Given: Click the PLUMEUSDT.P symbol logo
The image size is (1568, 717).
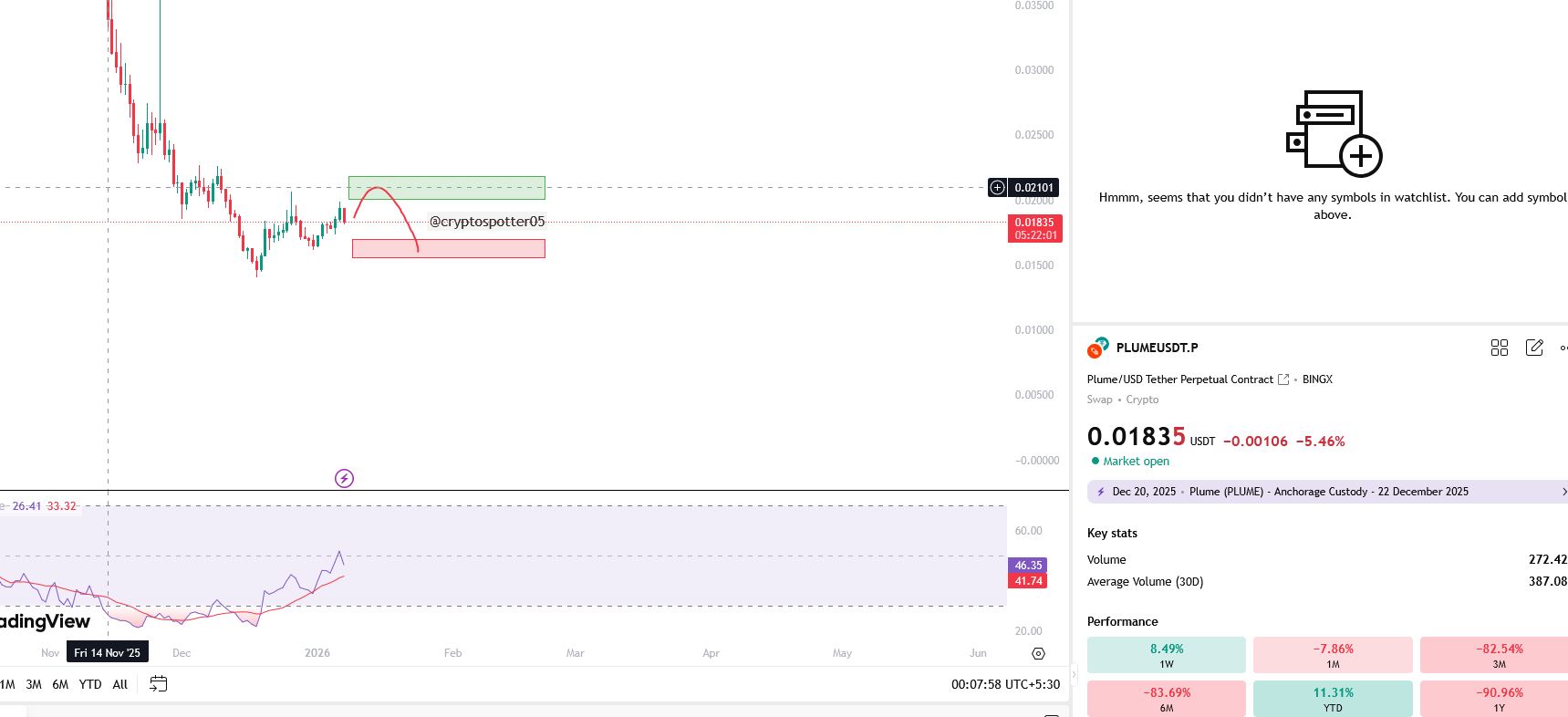Looking at the screenshot, I should click(x=1097, y=348).
